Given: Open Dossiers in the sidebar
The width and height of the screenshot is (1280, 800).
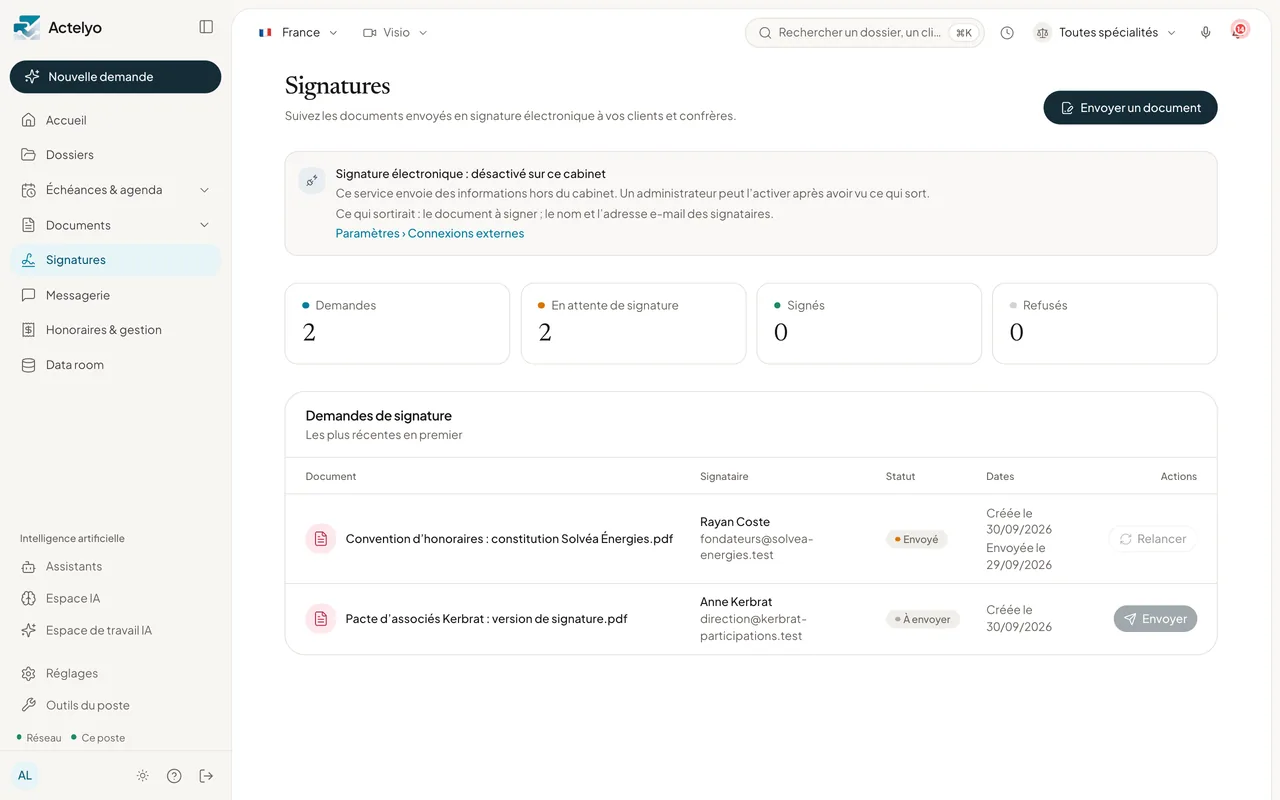Looking at the screenshot, I should 115,155.
